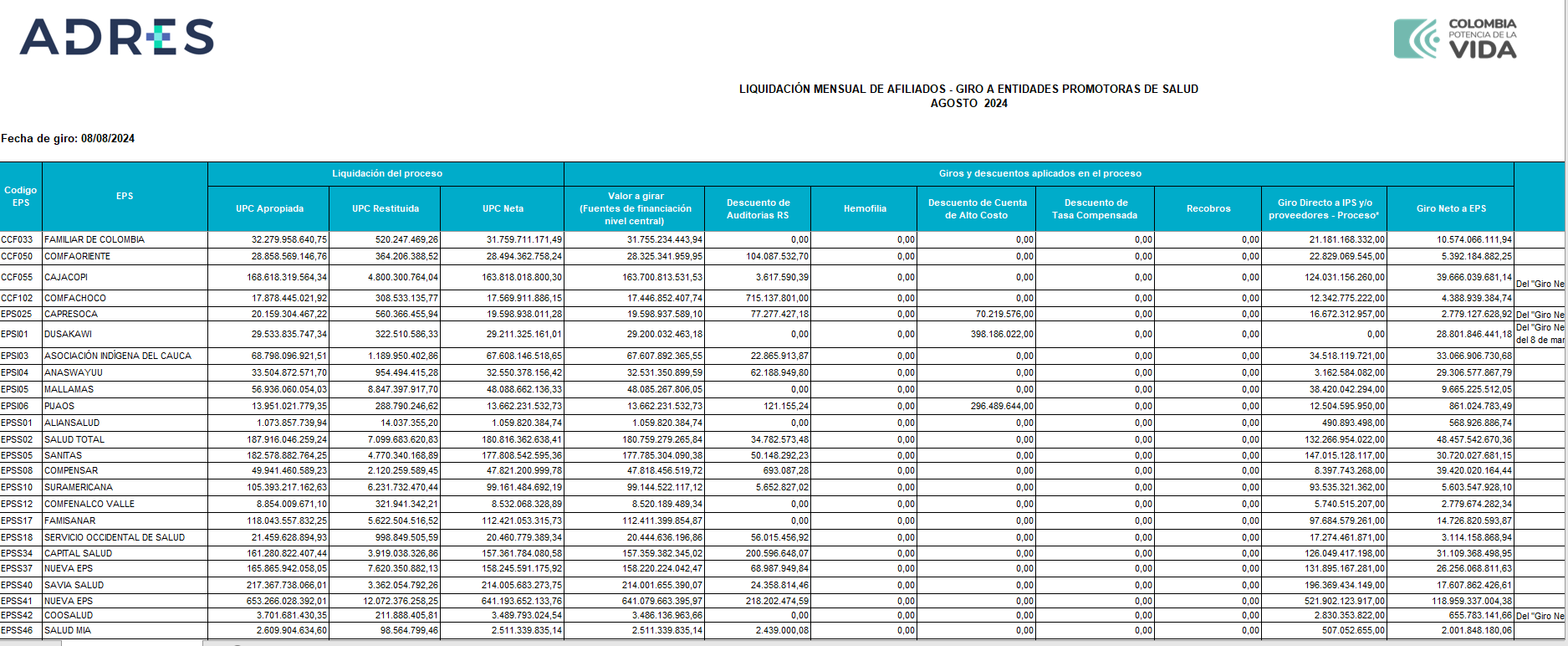
Task: Click the 'ALIANSALUD' cell
Action: coord(125,423)
